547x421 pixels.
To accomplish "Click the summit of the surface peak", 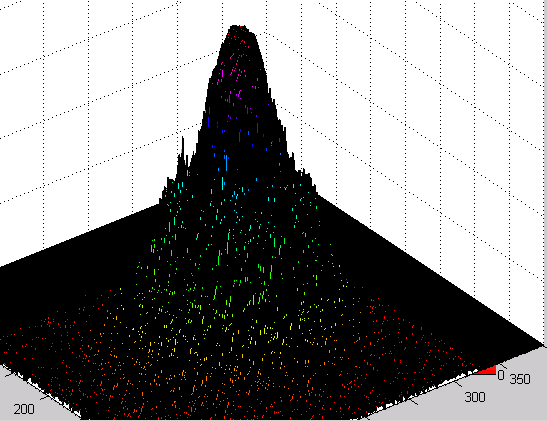I will (239, 27).
